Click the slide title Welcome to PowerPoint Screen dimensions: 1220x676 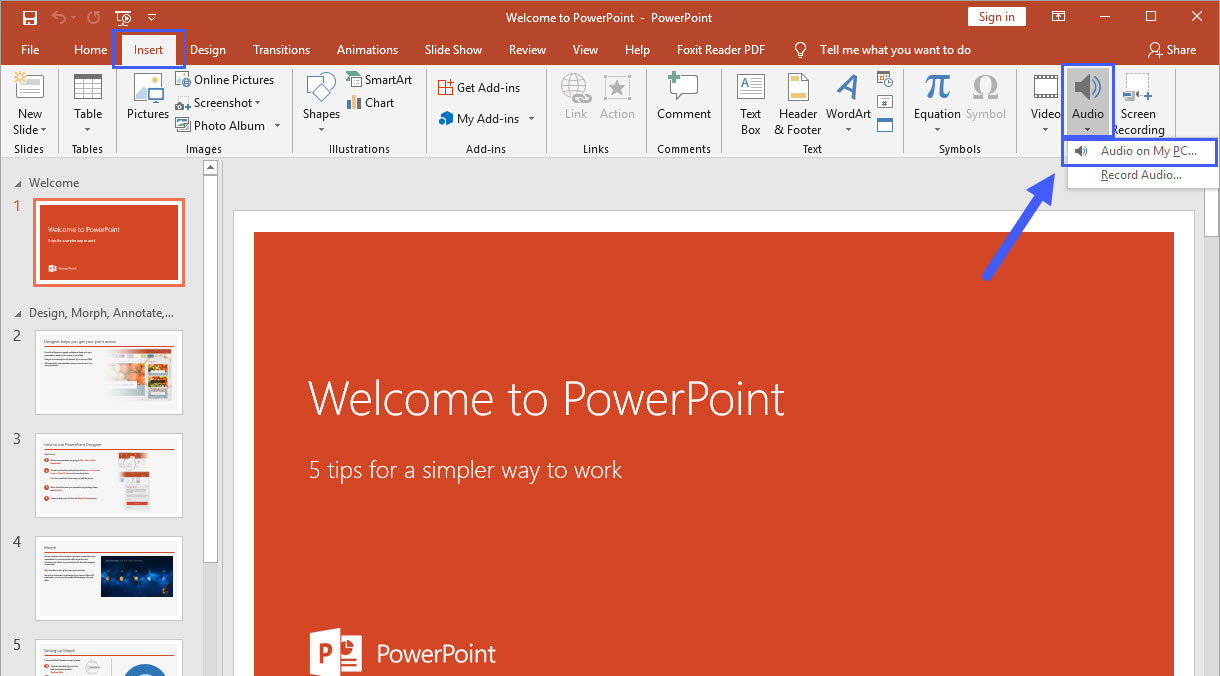[546, 398]
